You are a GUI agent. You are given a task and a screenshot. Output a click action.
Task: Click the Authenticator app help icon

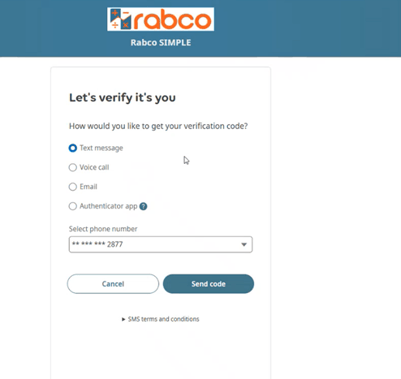coord(143,206)
